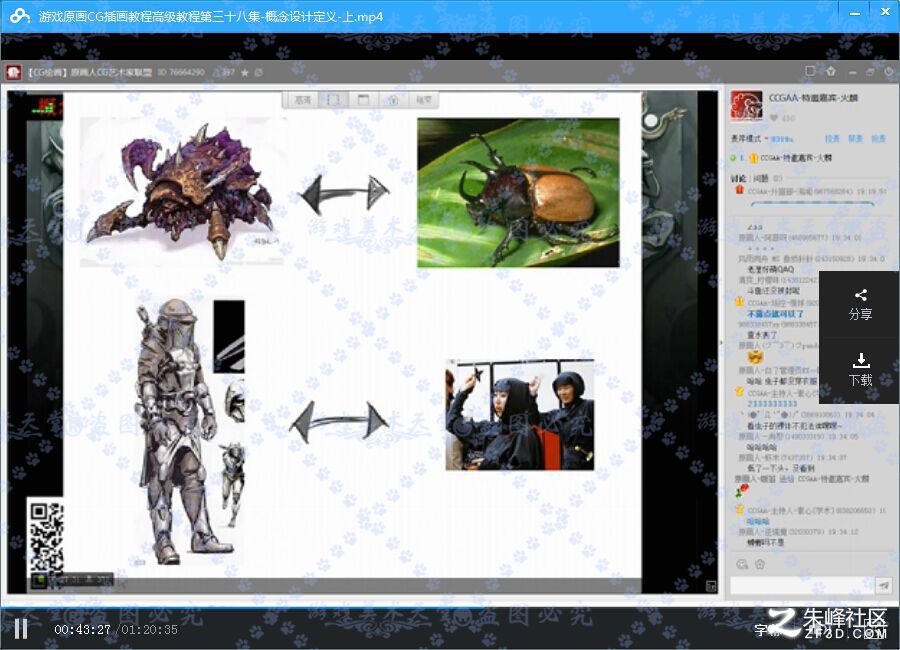This screenshot has width=900, height=650.
Task: Click the current time 00:43:27 display
Action: click(82, 629)
